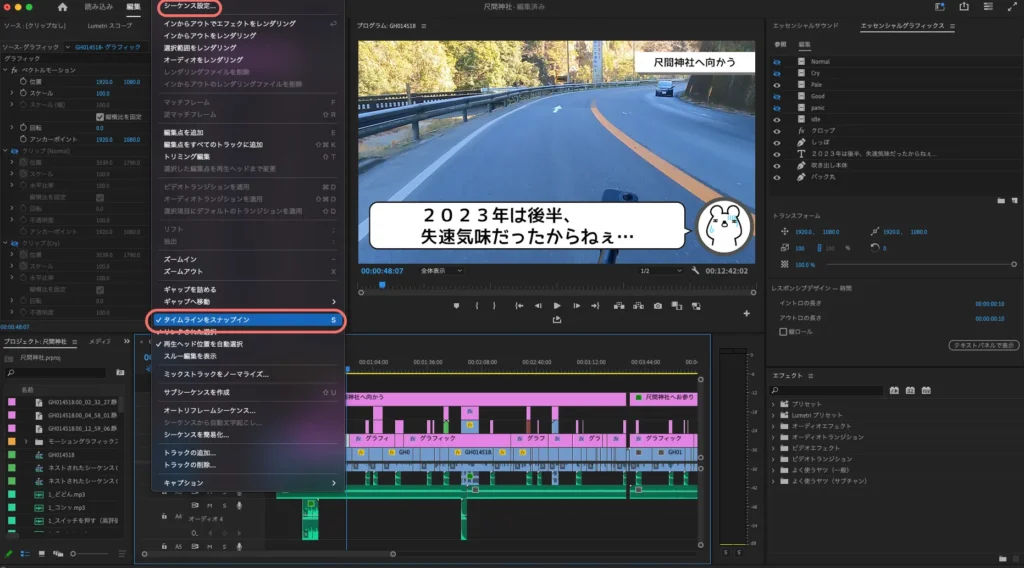1024x568 pixels.
Task: Click the proxy toggle icon
Action: click(696, 306)
